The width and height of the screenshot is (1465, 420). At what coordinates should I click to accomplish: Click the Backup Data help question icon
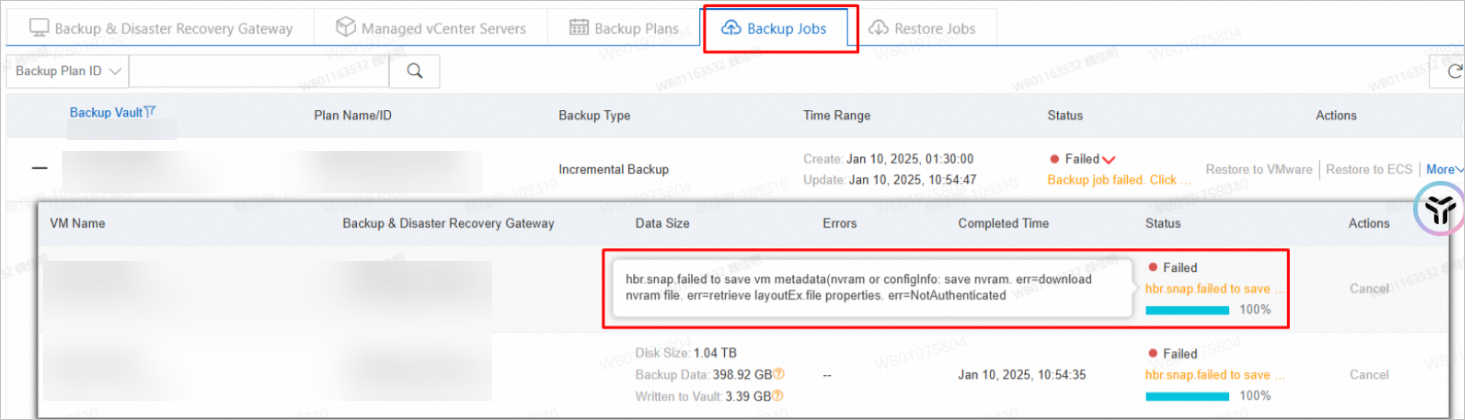[779, 374]
